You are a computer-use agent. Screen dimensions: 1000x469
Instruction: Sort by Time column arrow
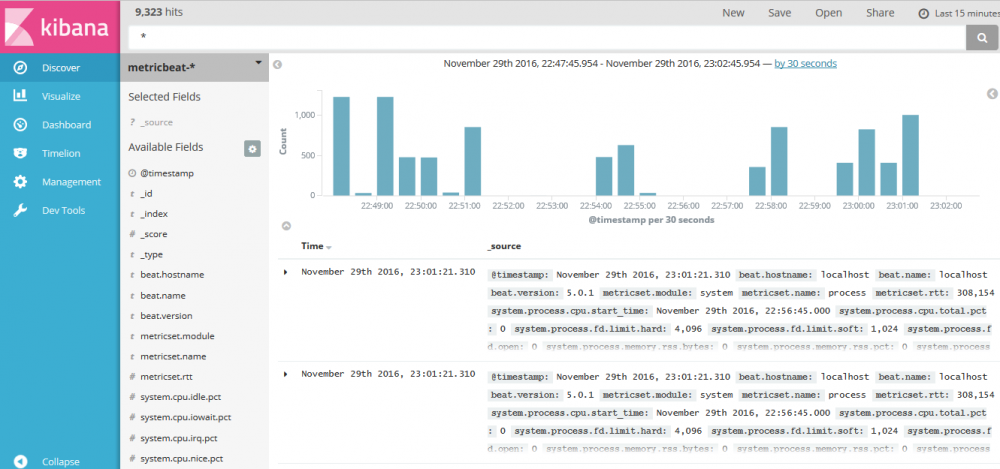tap(329, 247)
